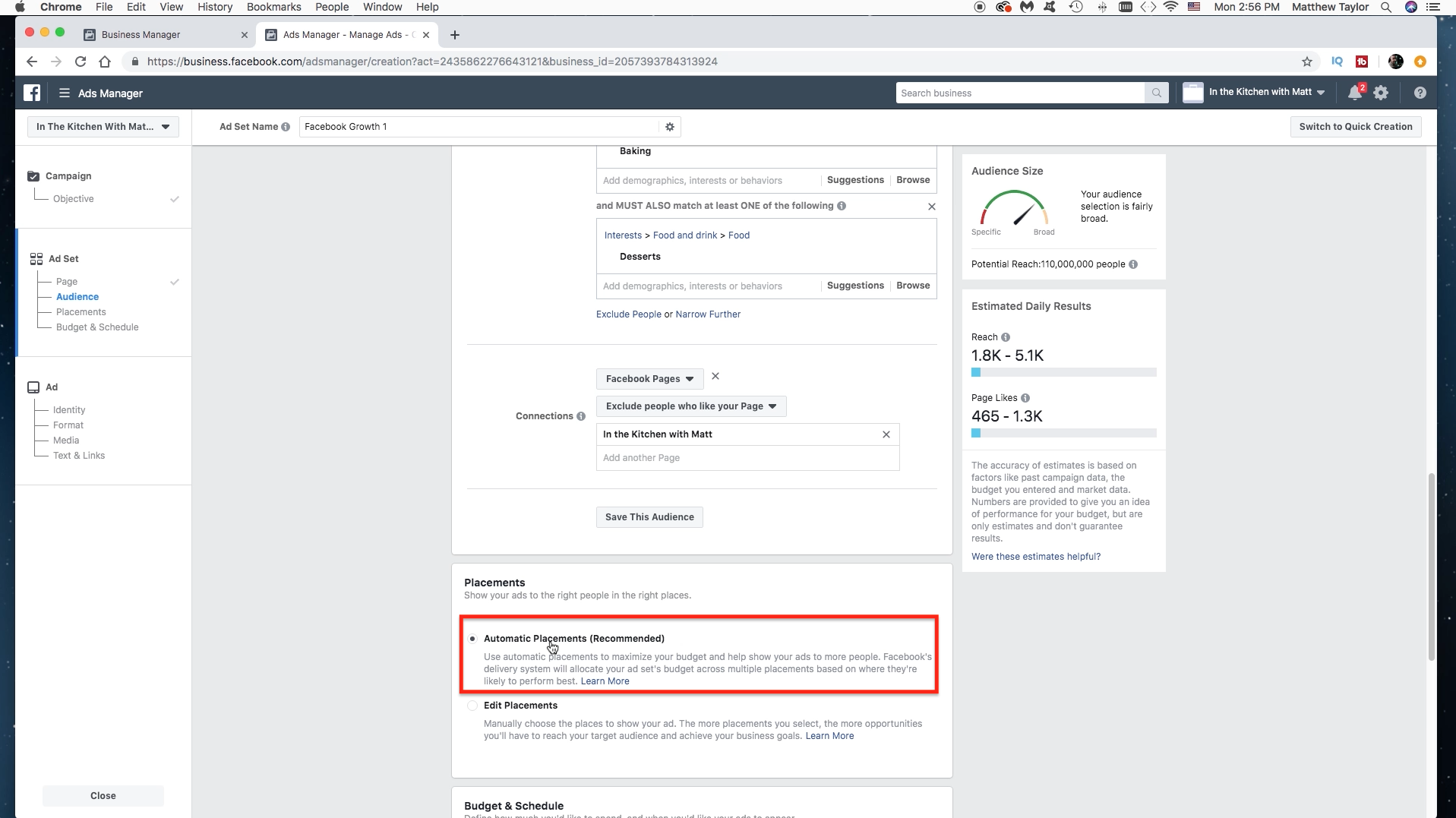The width and height of the screenshot is (1456, 818).
Task: Open the Chrome File menu
Action: point(104,7)
